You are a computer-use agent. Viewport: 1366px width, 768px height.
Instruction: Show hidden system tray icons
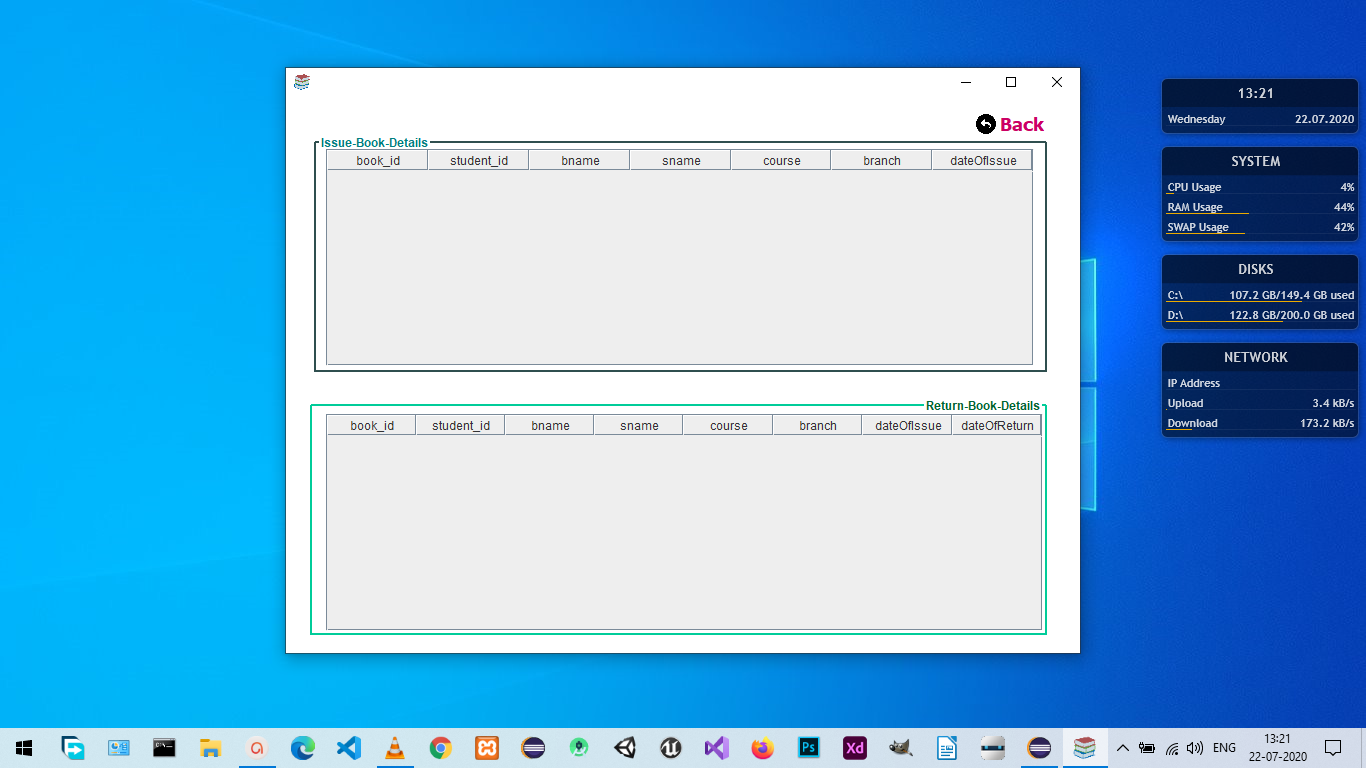coord(1122,747)
